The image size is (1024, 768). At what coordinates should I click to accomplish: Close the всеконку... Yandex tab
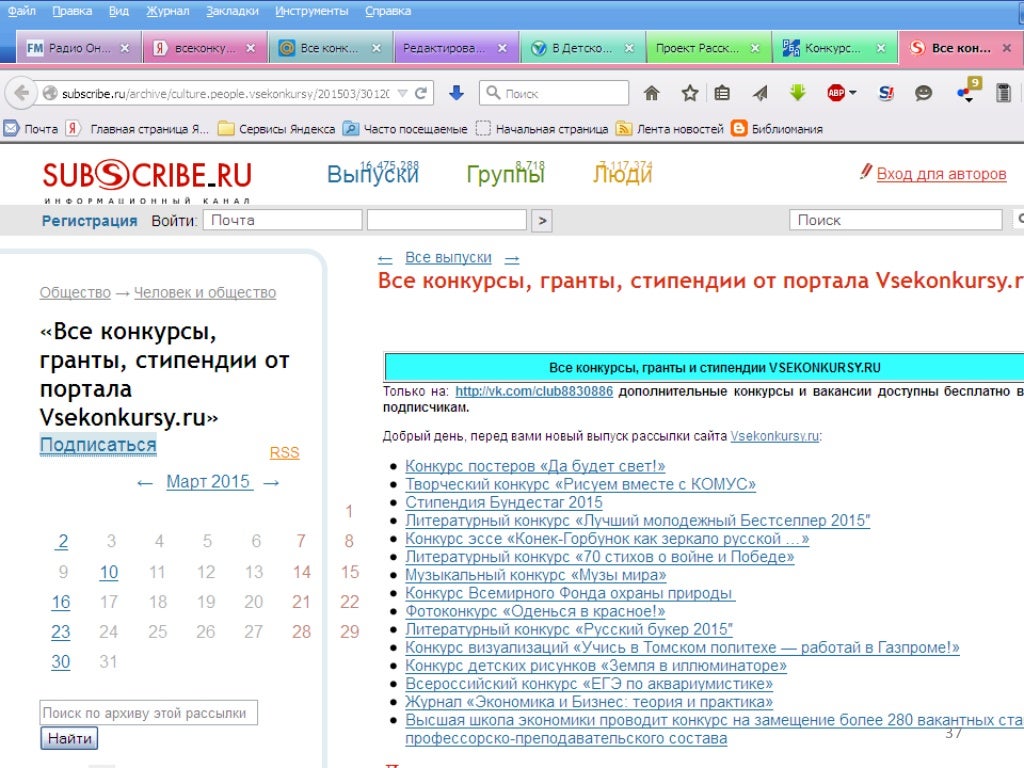[x=250, y=48]
